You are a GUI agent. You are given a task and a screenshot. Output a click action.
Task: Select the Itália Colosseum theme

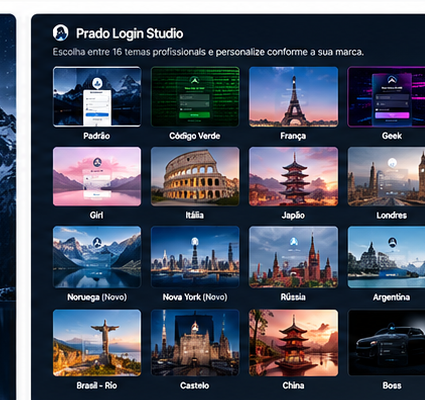click(195, 176)
